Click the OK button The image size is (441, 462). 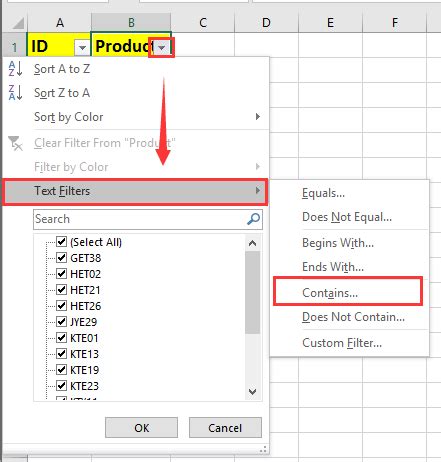(141, 427)
